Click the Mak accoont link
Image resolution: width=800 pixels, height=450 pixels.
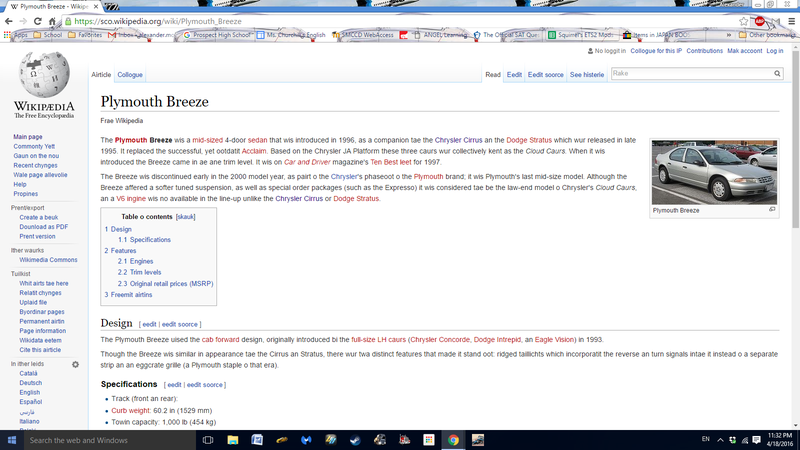pos(744,51)
